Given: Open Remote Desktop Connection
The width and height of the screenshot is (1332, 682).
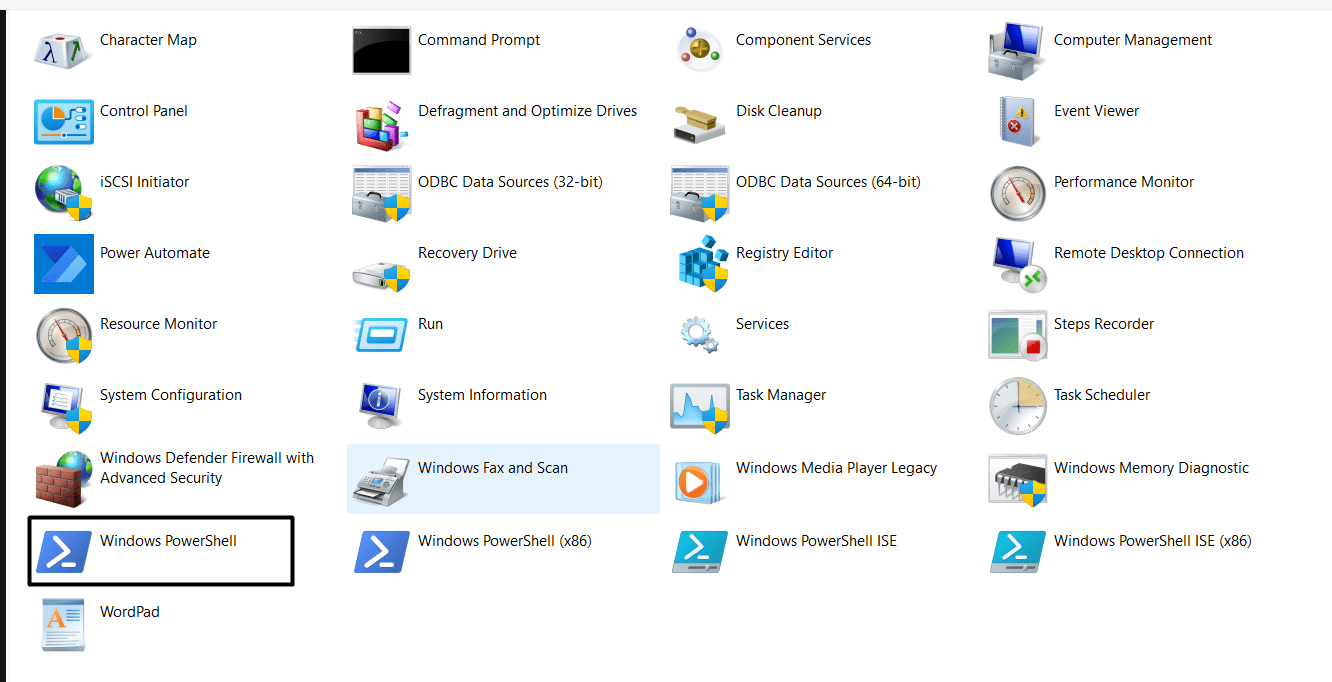Looking at the screenshot, I should [x=1148, y=252].
